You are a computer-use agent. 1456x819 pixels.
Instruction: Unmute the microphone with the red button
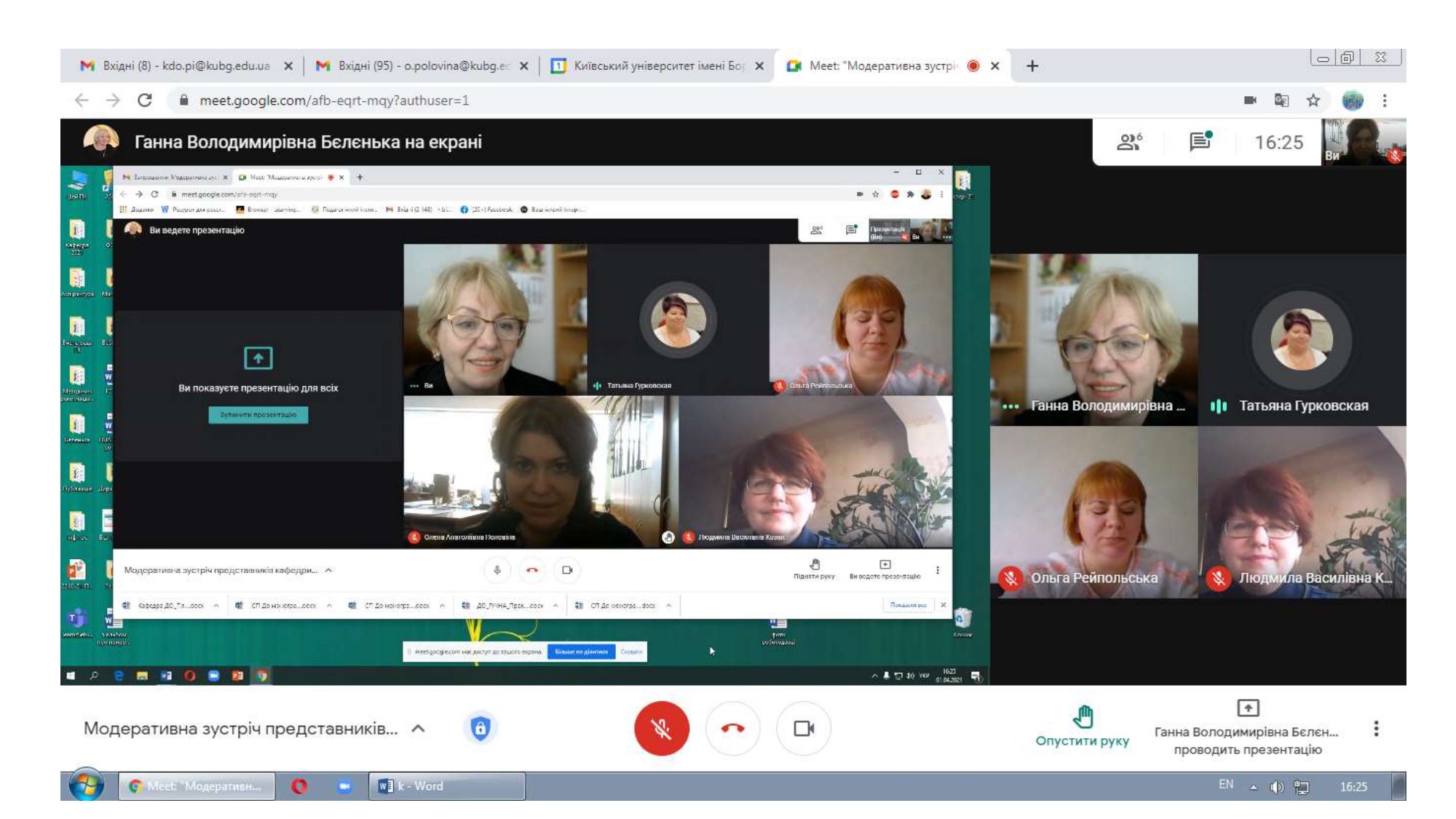point(661,729)
